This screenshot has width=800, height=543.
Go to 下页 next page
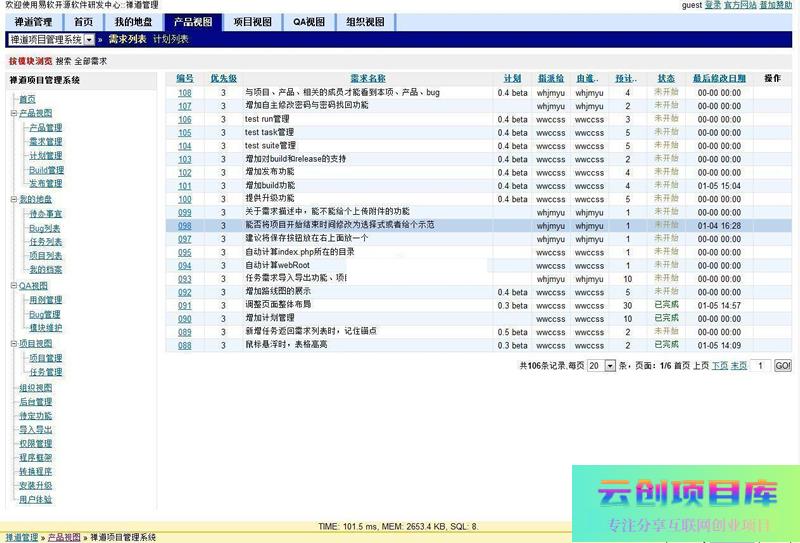point(719,367)
